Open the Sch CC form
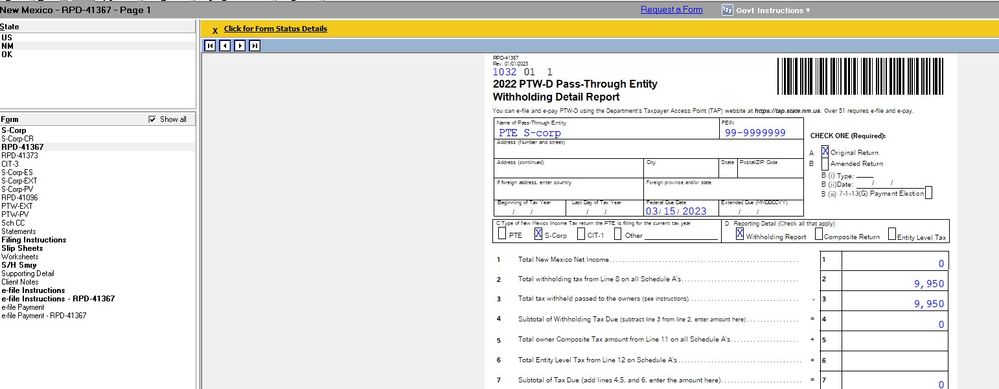 click(97, 223)
